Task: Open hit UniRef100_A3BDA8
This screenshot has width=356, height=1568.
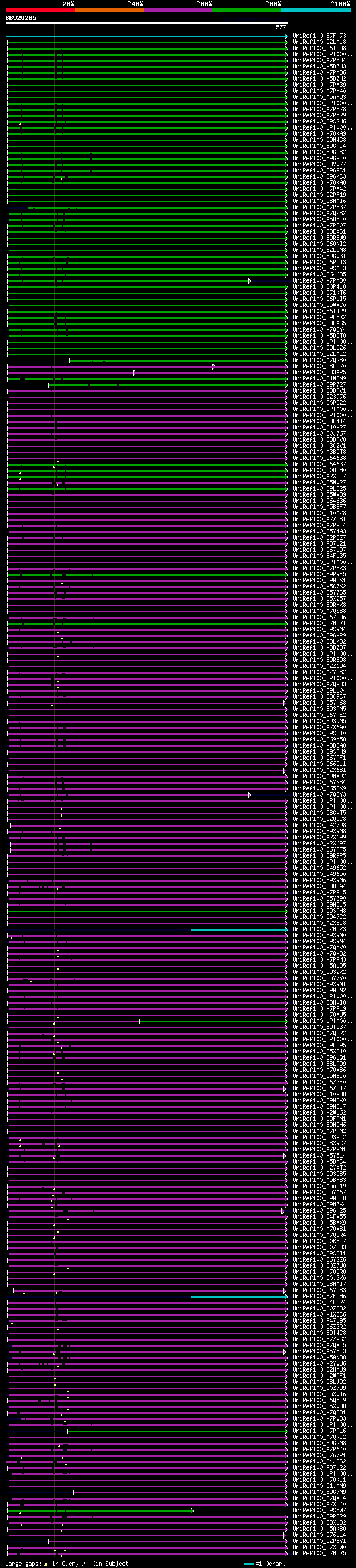Action: (x=319, y=746)
